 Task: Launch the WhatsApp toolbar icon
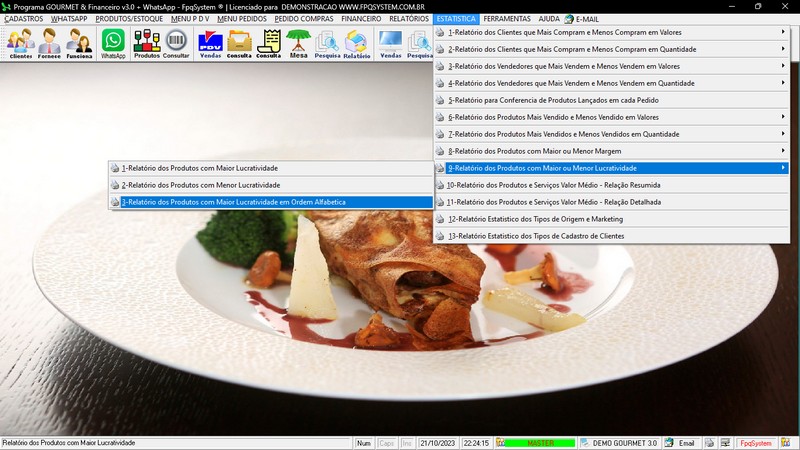[x=113, y=43]
